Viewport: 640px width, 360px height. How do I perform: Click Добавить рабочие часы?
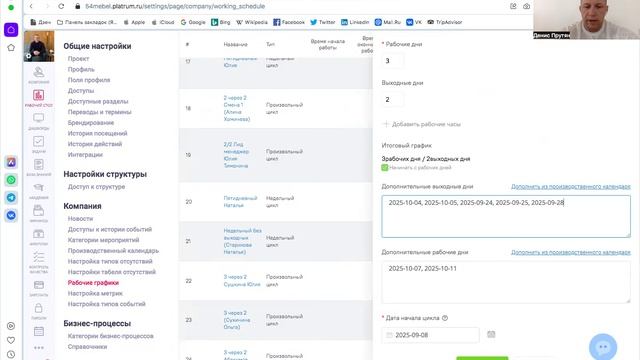(422, 124)
